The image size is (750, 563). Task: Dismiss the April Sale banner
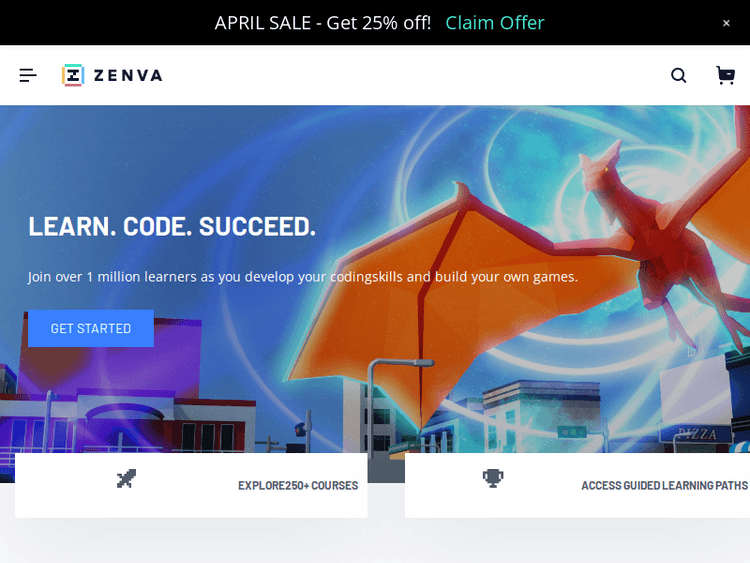click(x=726, y=23)
